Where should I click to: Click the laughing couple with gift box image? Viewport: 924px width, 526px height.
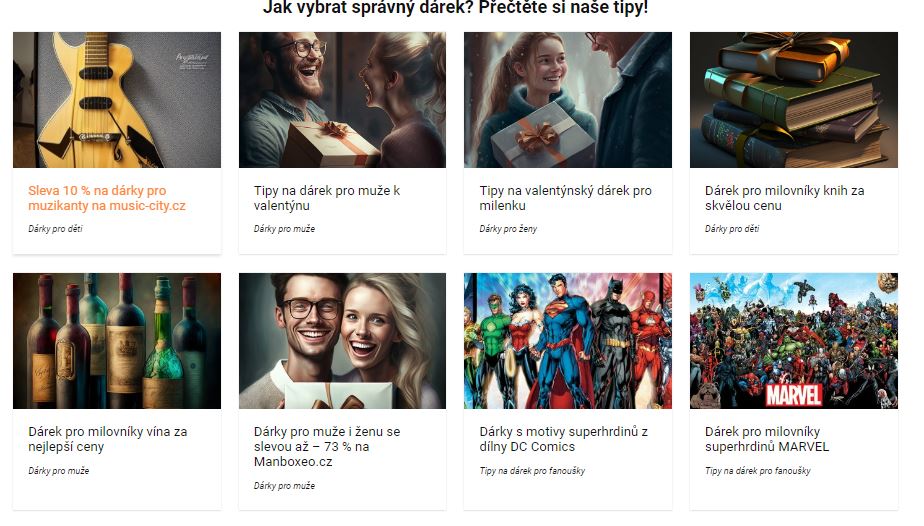tap(342, 100)
